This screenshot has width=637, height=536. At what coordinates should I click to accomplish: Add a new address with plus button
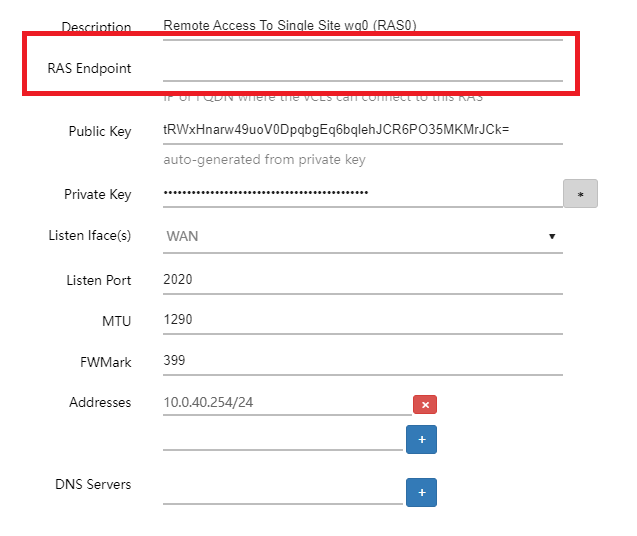click(x=421, y=439)
